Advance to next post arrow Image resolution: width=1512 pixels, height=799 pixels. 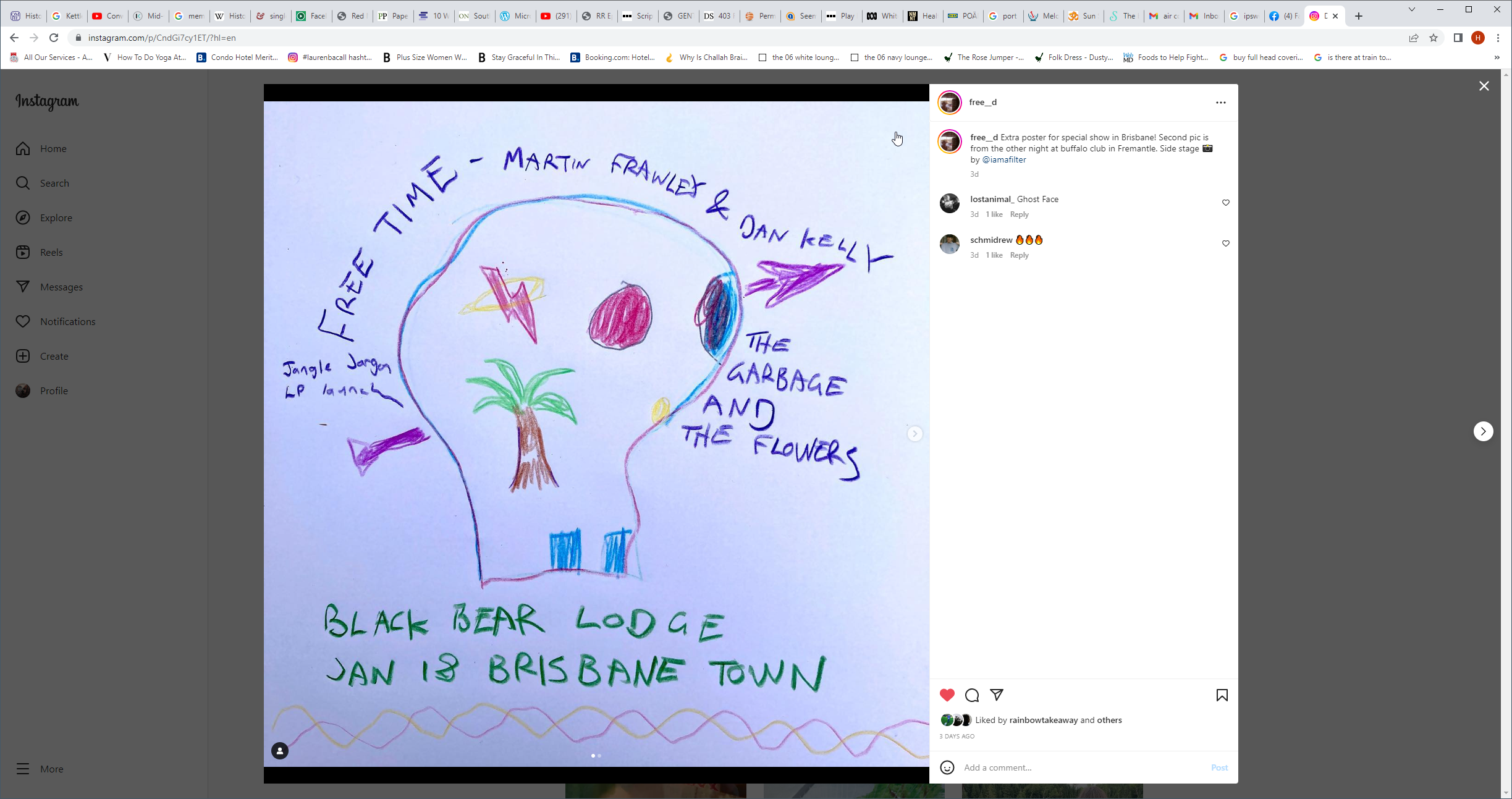(x=1483, y=431)
